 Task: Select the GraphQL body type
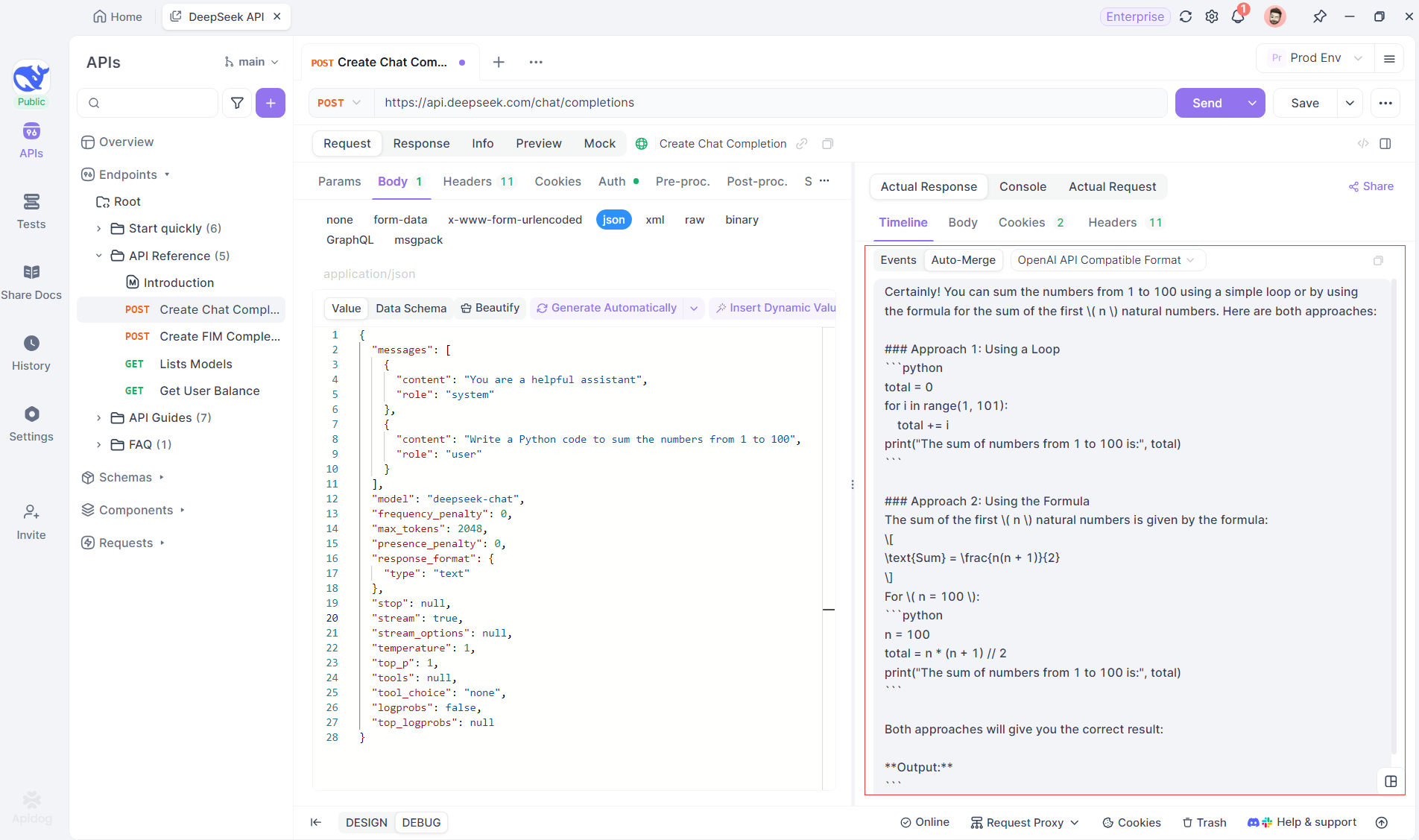[x=350, y=240]
